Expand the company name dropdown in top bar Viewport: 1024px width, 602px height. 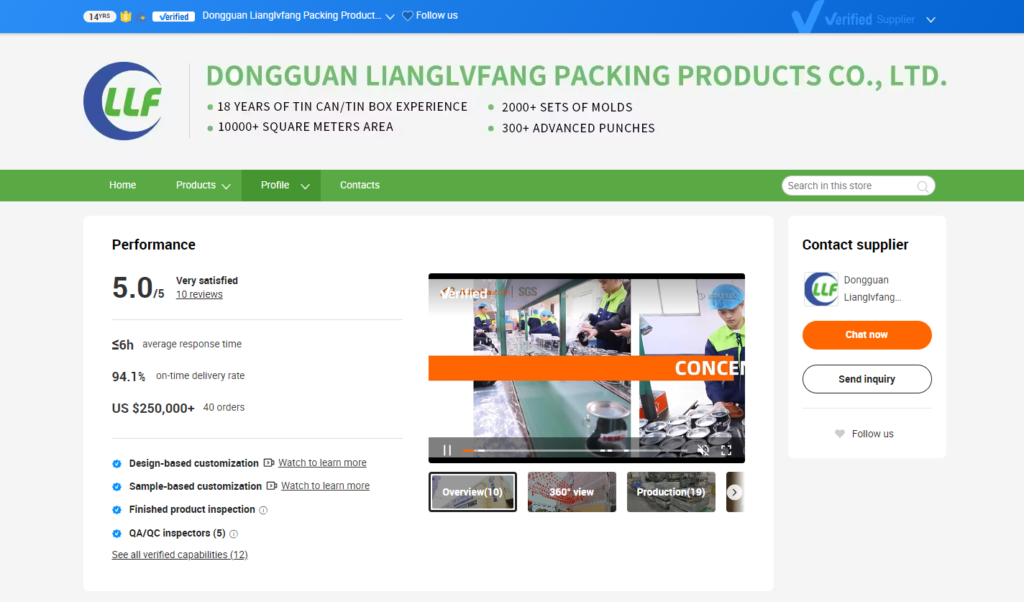point(390,16)
